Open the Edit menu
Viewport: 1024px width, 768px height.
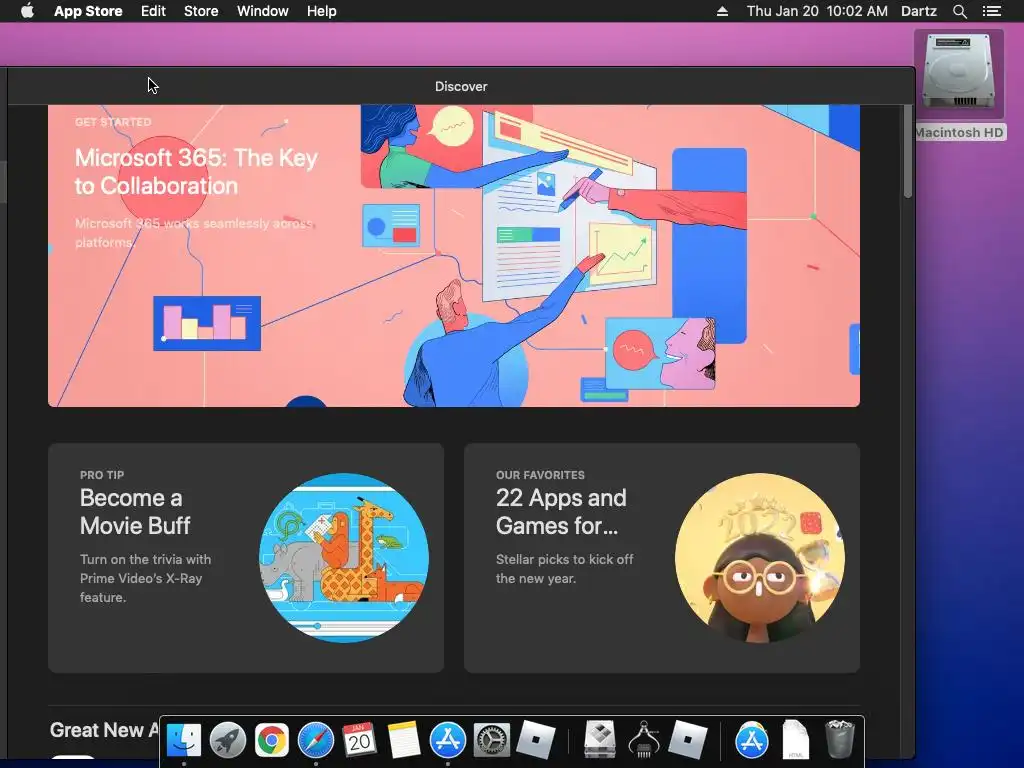(x=153, y=11)
